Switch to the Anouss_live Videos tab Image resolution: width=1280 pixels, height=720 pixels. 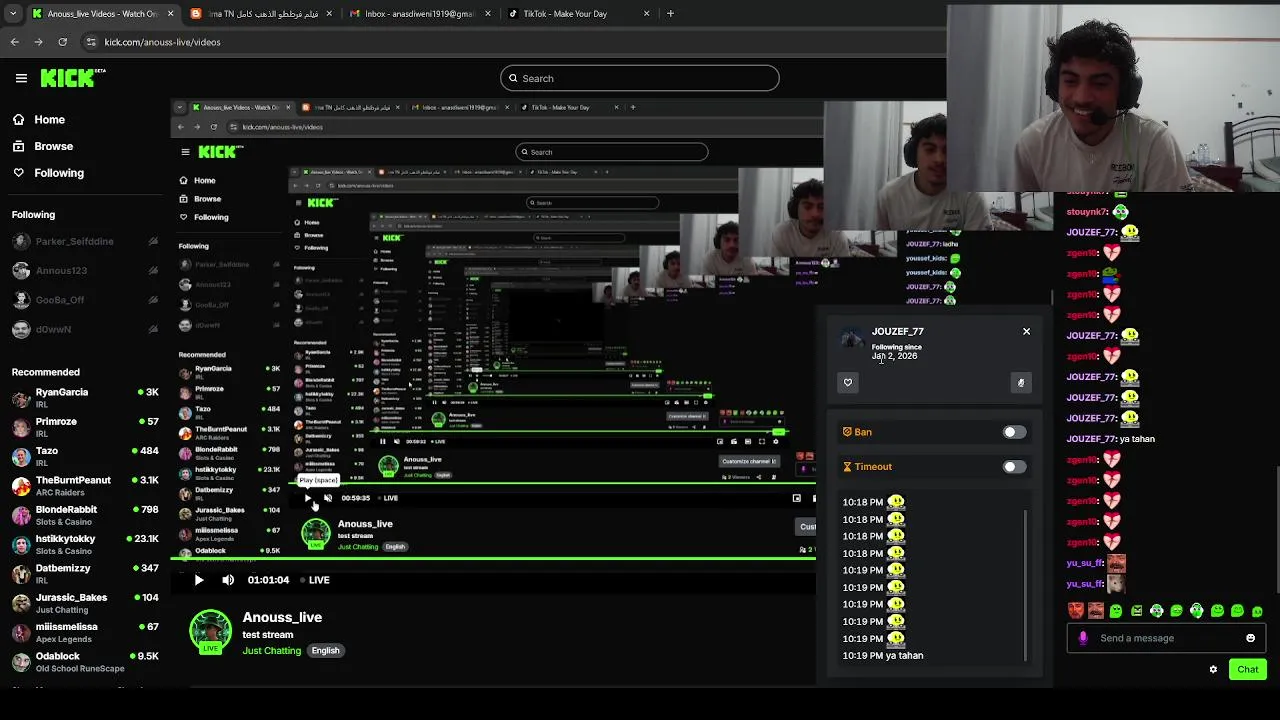pos(100,14)
